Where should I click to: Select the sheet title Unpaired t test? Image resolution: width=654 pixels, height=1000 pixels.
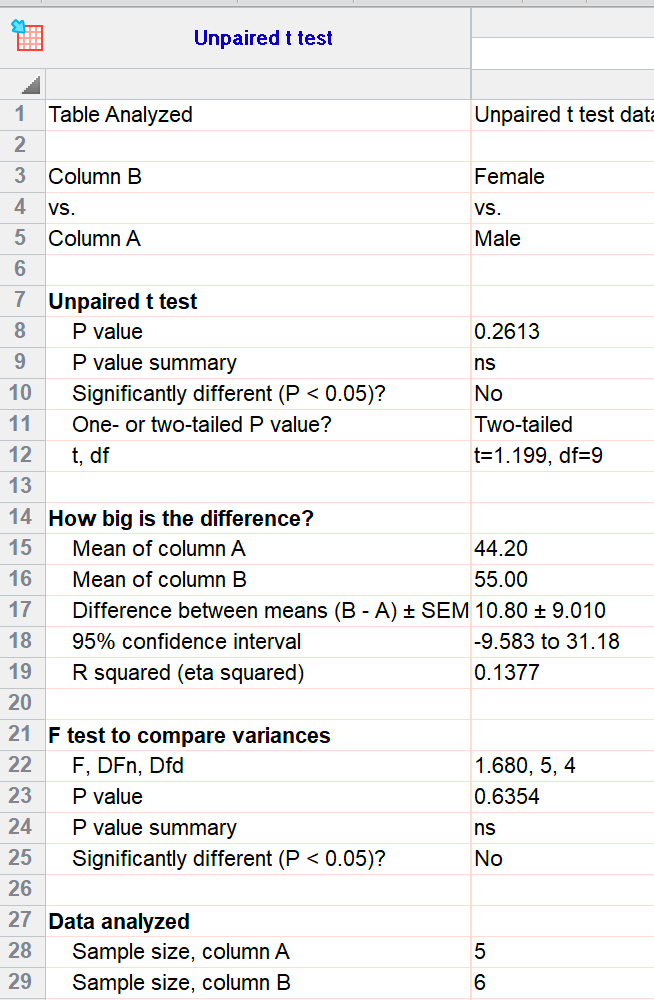262,38
